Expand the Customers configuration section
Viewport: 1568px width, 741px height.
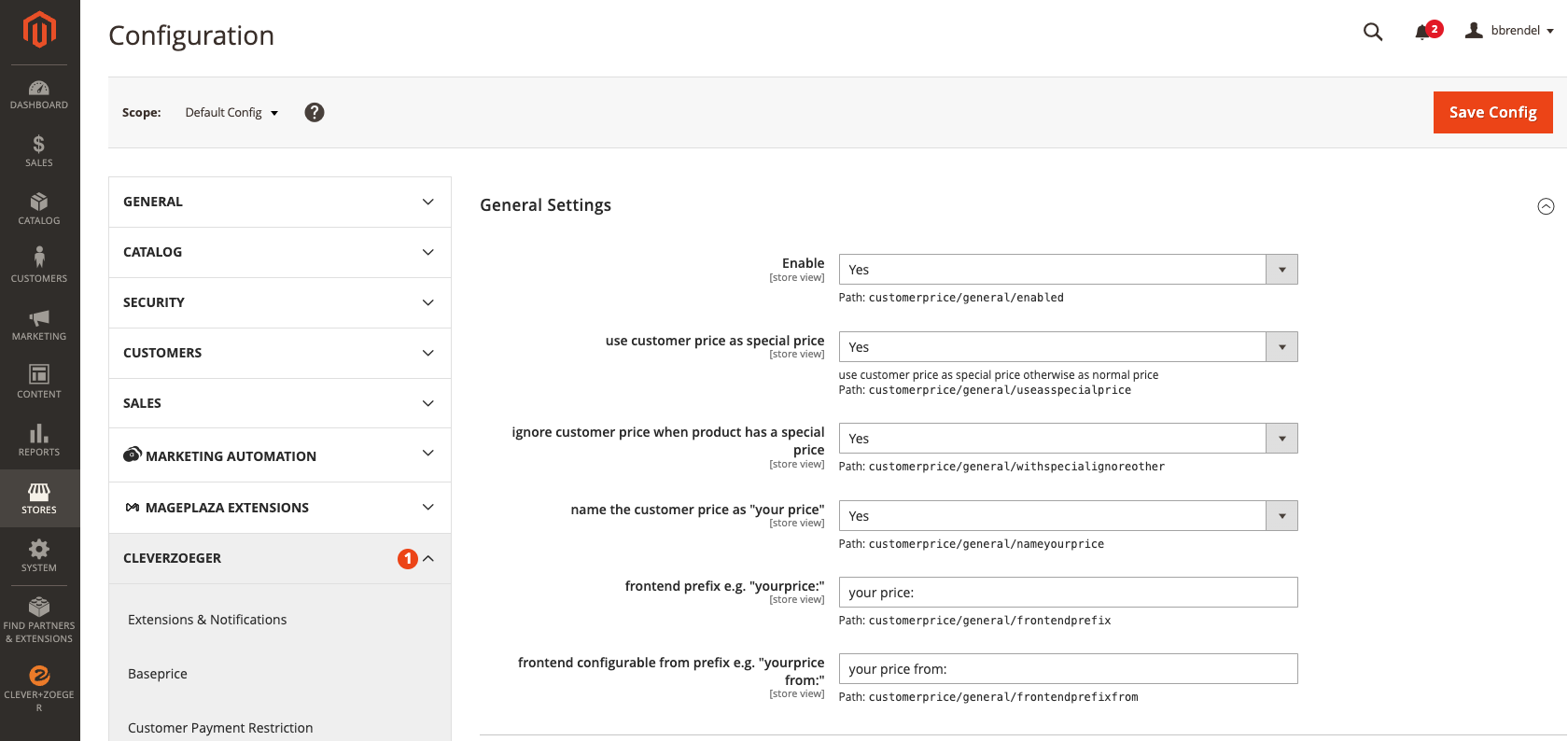[x=280, y=353]
